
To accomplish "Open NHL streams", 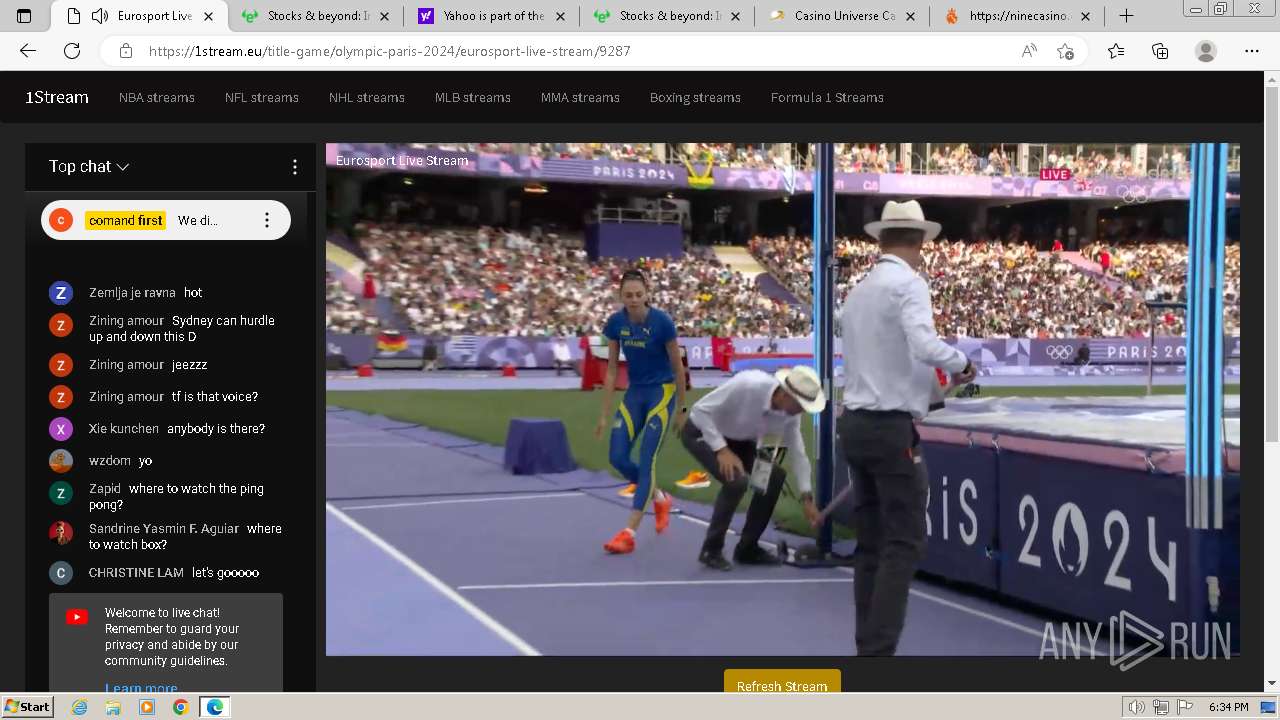I will click(x=367, y=97).
